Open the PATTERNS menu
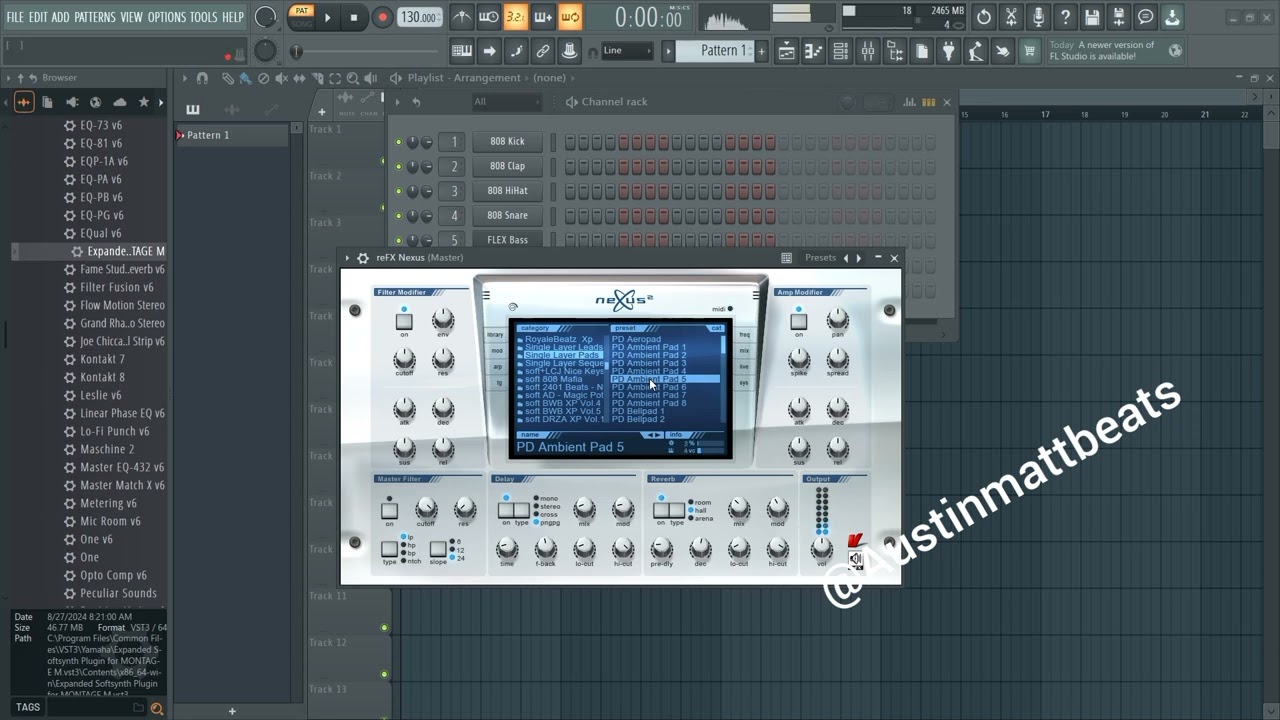The height and width of the screenshot is (720, 1280). (x=95, y=17)
